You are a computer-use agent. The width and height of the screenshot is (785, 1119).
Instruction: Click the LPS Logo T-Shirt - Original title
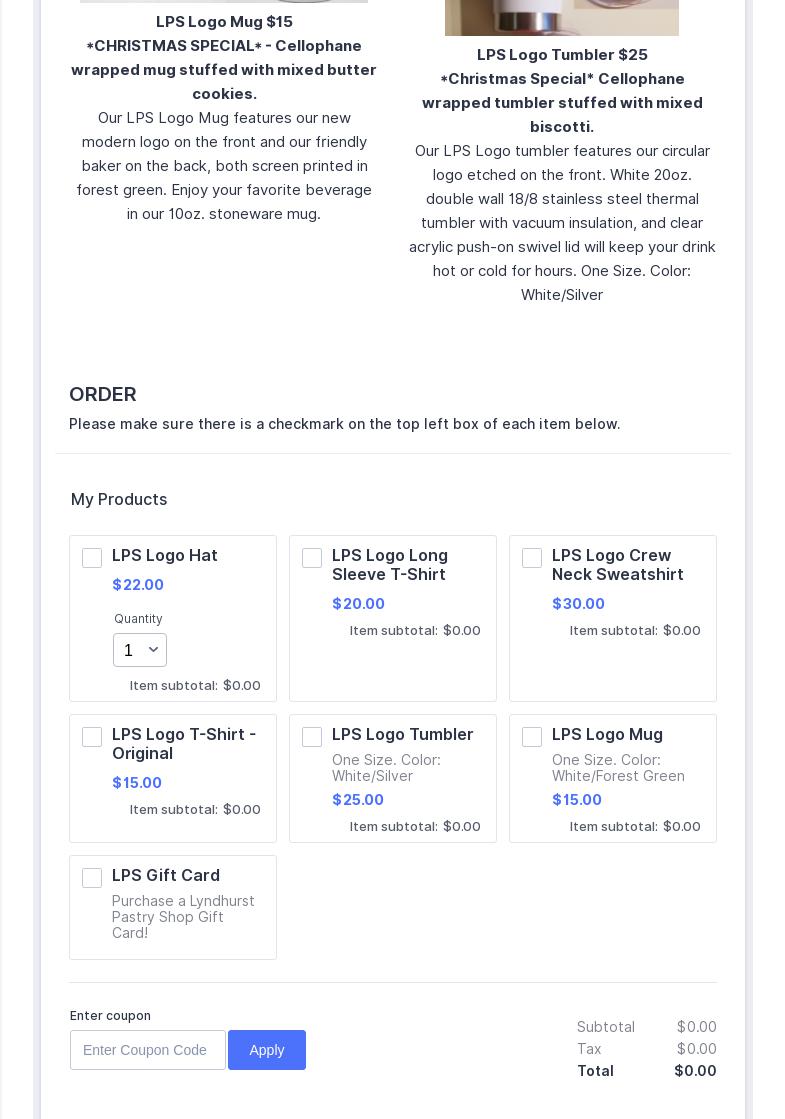184,744
